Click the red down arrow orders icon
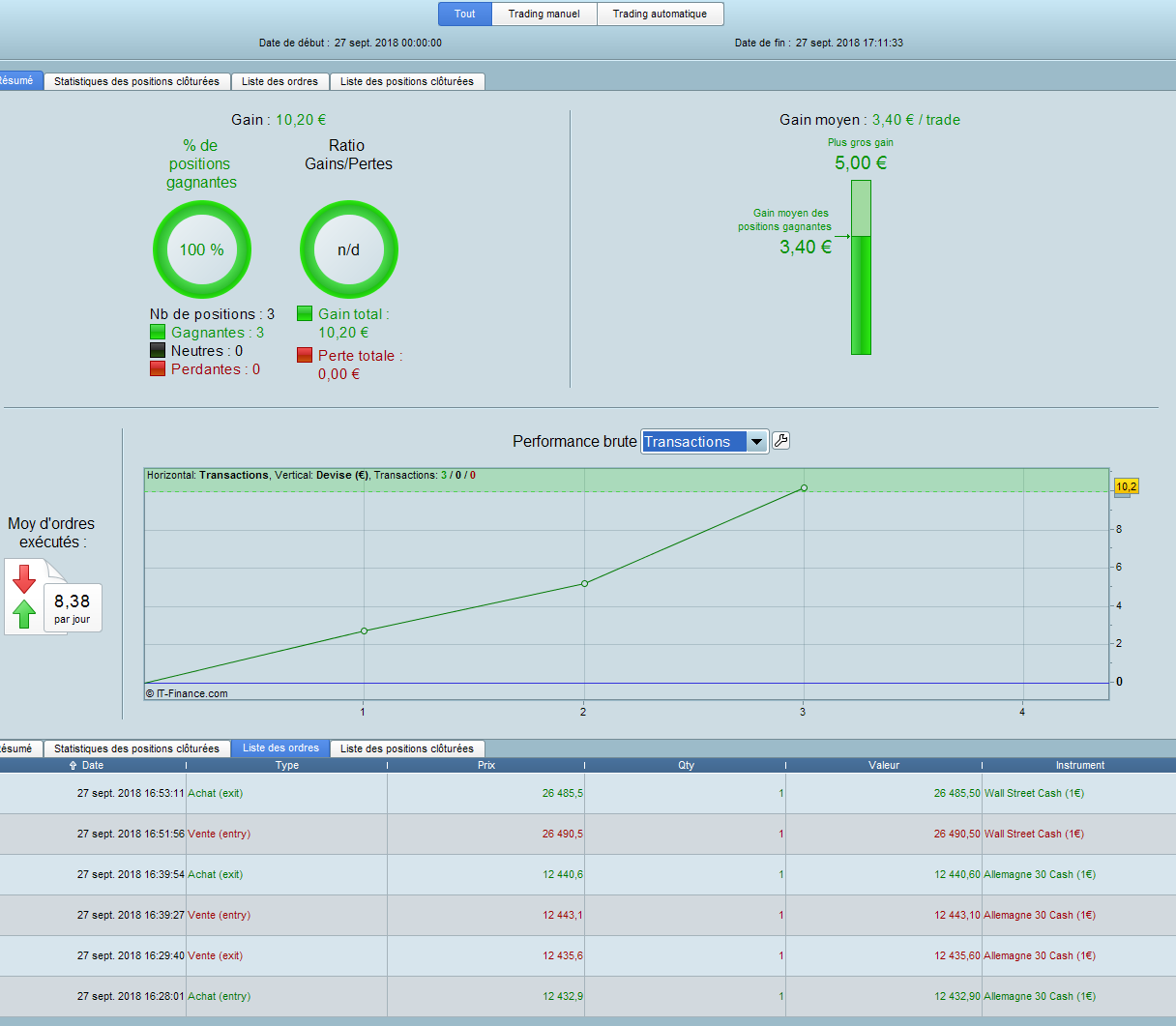 [24, 579]
